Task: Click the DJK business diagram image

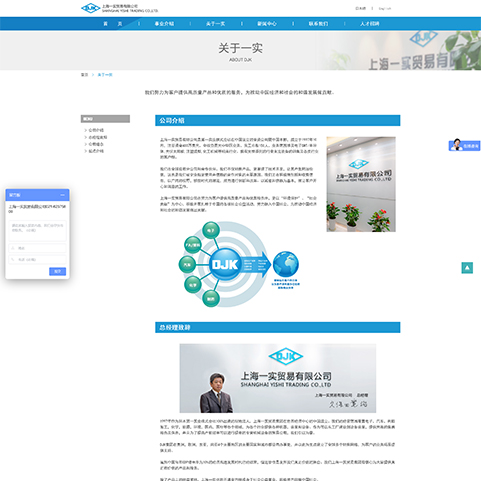Action: click(x=239, y=264)
